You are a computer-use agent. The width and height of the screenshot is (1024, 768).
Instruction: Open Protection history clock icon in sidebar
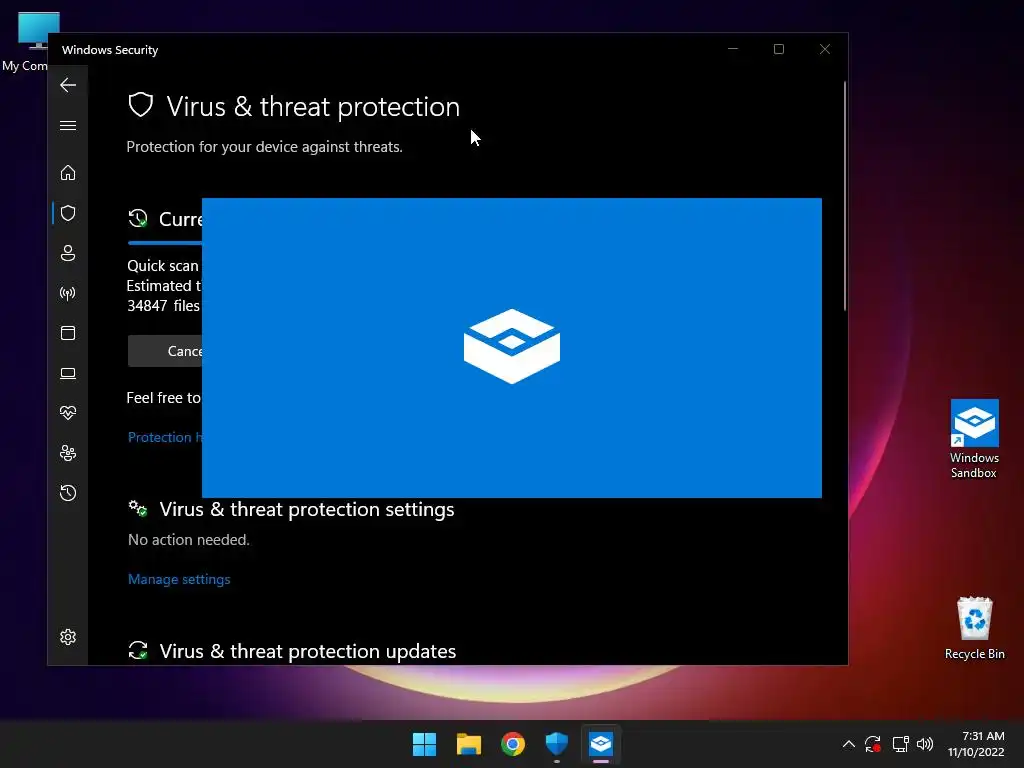click(x=68, y=492)
